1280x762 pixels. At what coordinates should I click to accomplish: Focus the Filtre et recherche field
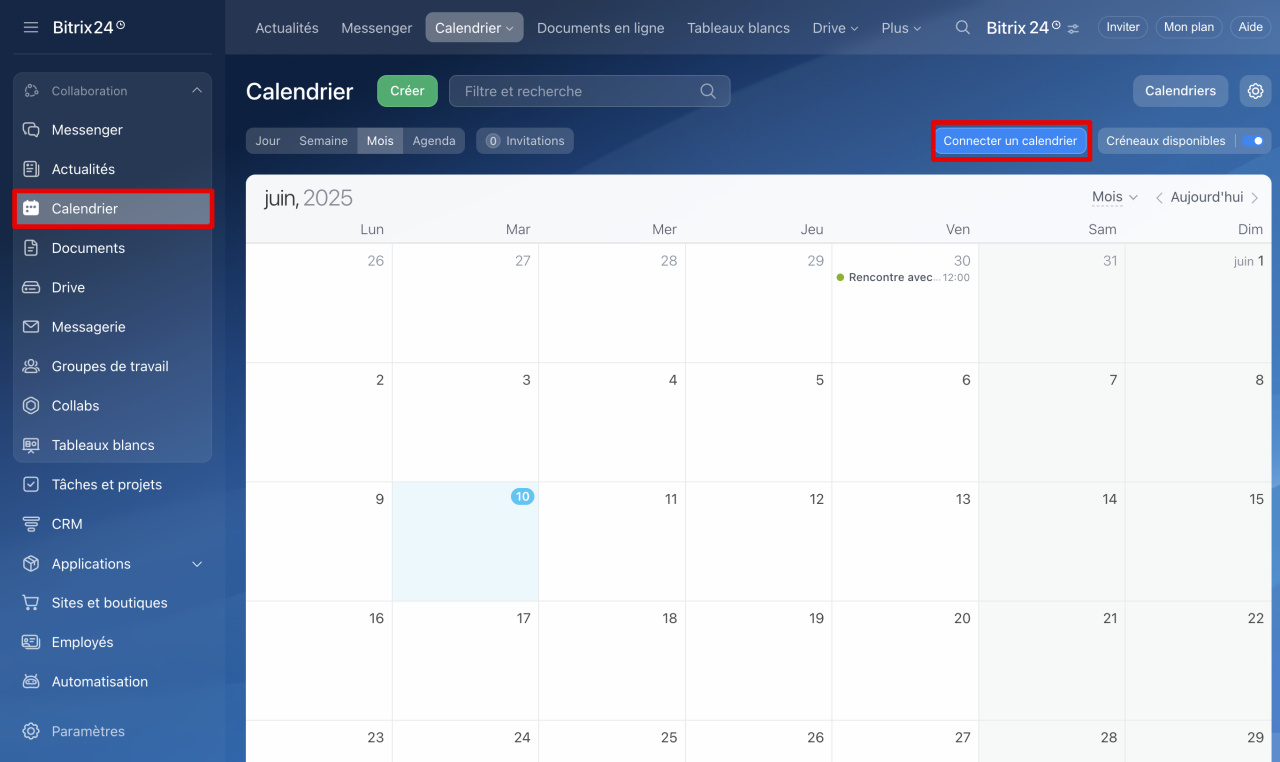pos(590,91)
